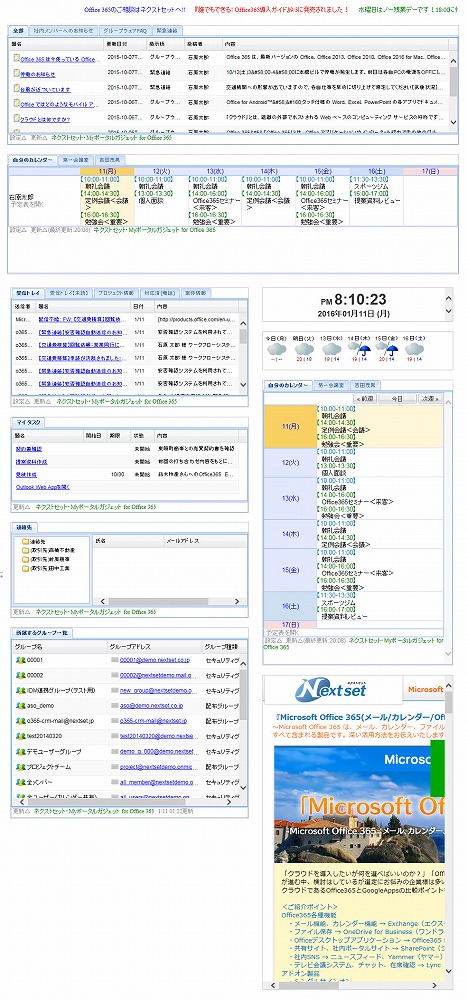
Task: Click group icon beside o365-crm-mail@nextset.jp name
Action: coord(20,721)
